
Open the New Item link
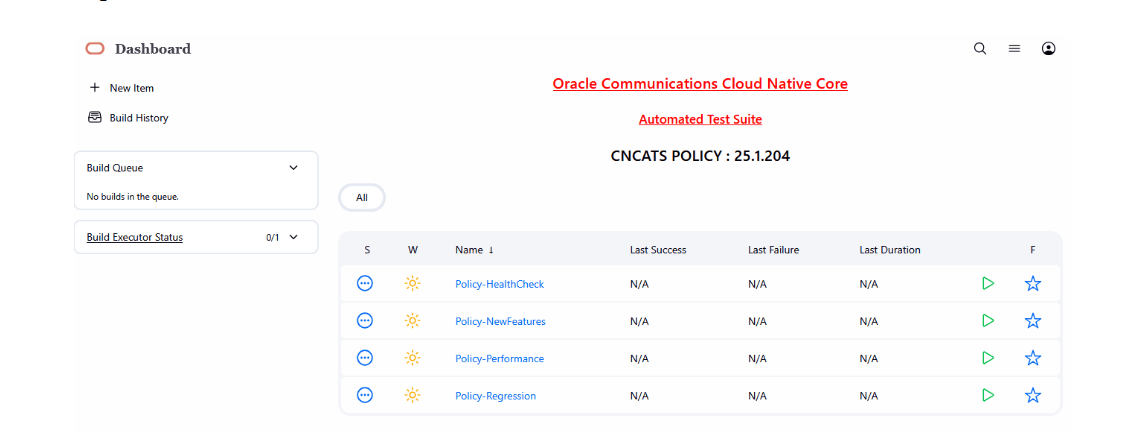tap(132, 88)
